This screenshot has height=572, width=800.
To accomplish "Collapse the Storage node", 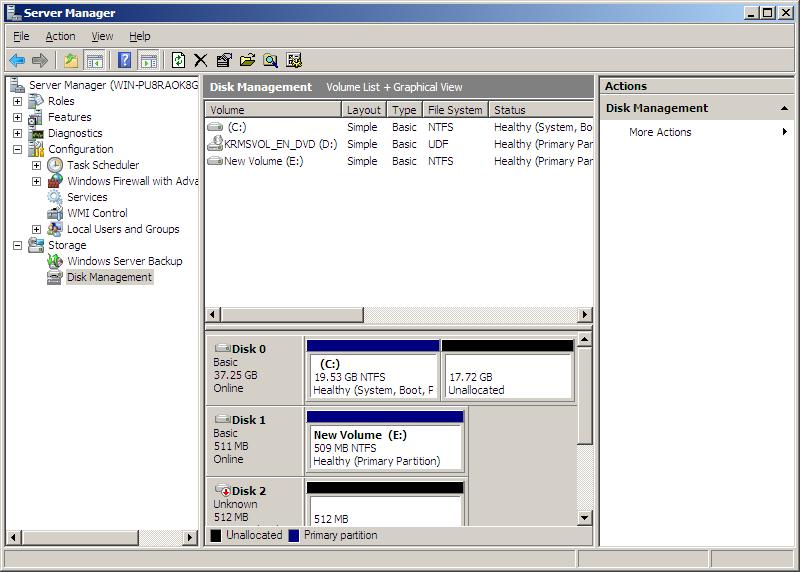I will point(17,245).
